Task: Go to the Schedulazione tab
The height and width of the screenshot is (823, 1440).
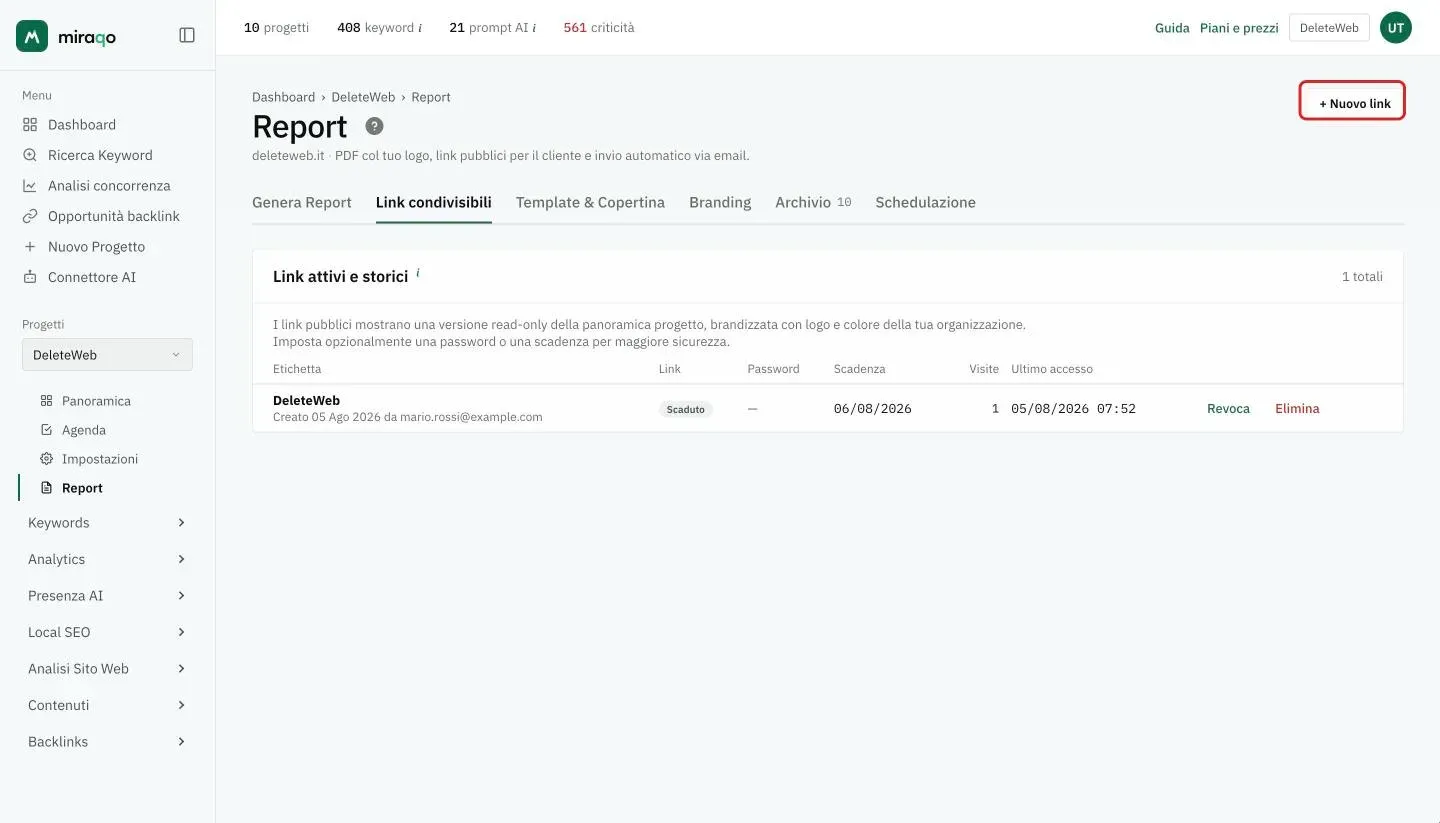Action: click(925, 202)
